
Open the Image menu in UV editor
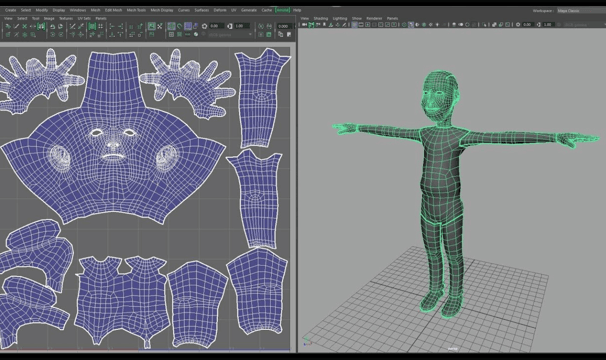tap(49, 18)
